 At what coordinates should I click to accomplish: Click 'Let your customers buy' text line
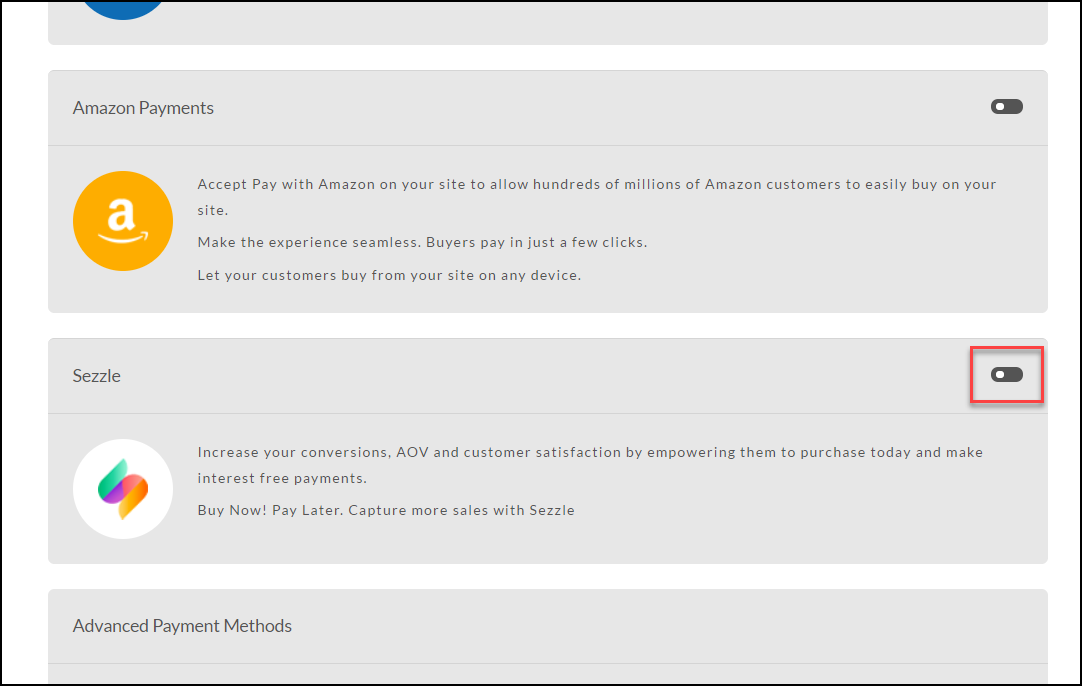(x=389, y=275)
